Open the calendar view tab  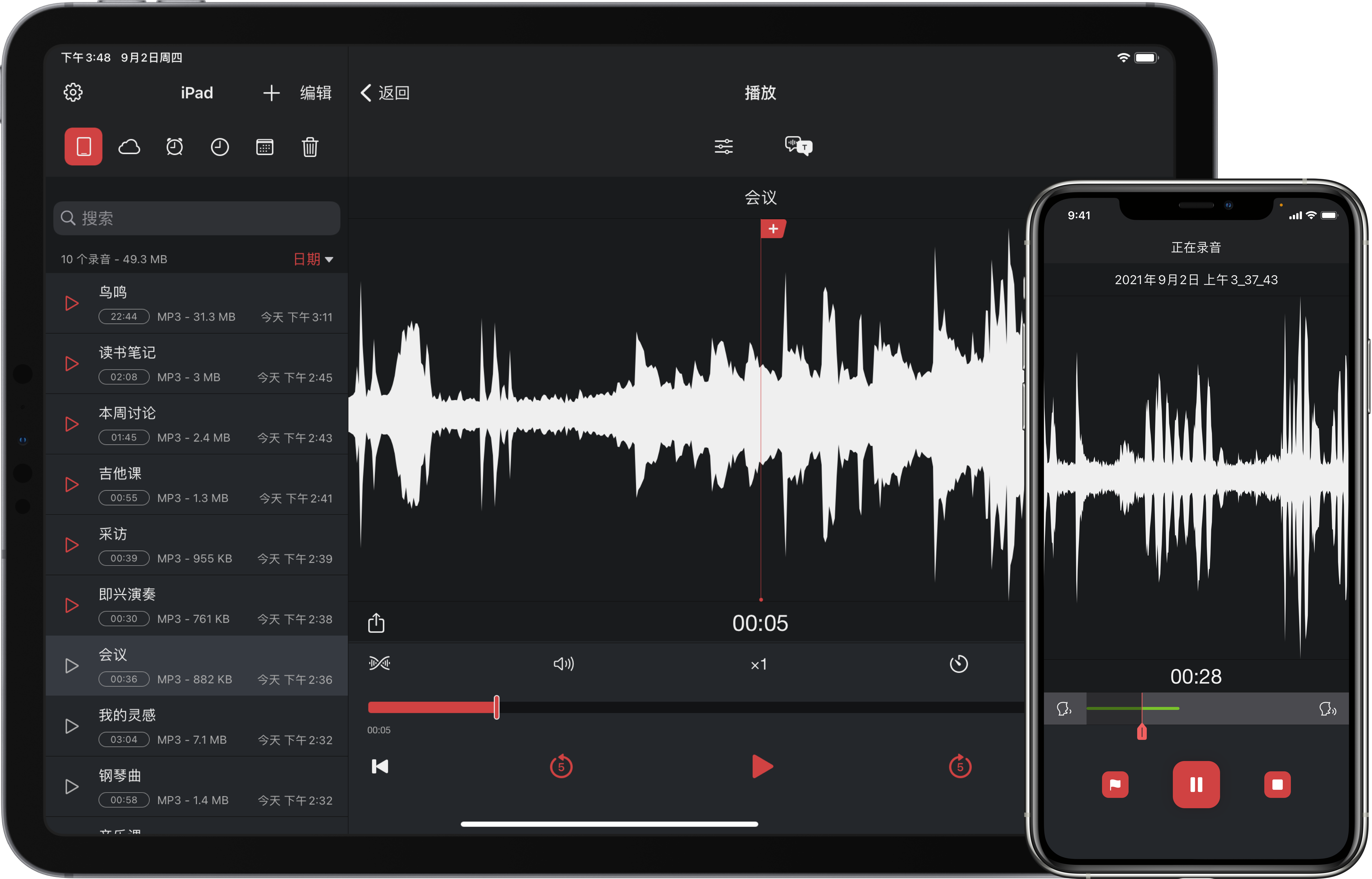point(265,147)
